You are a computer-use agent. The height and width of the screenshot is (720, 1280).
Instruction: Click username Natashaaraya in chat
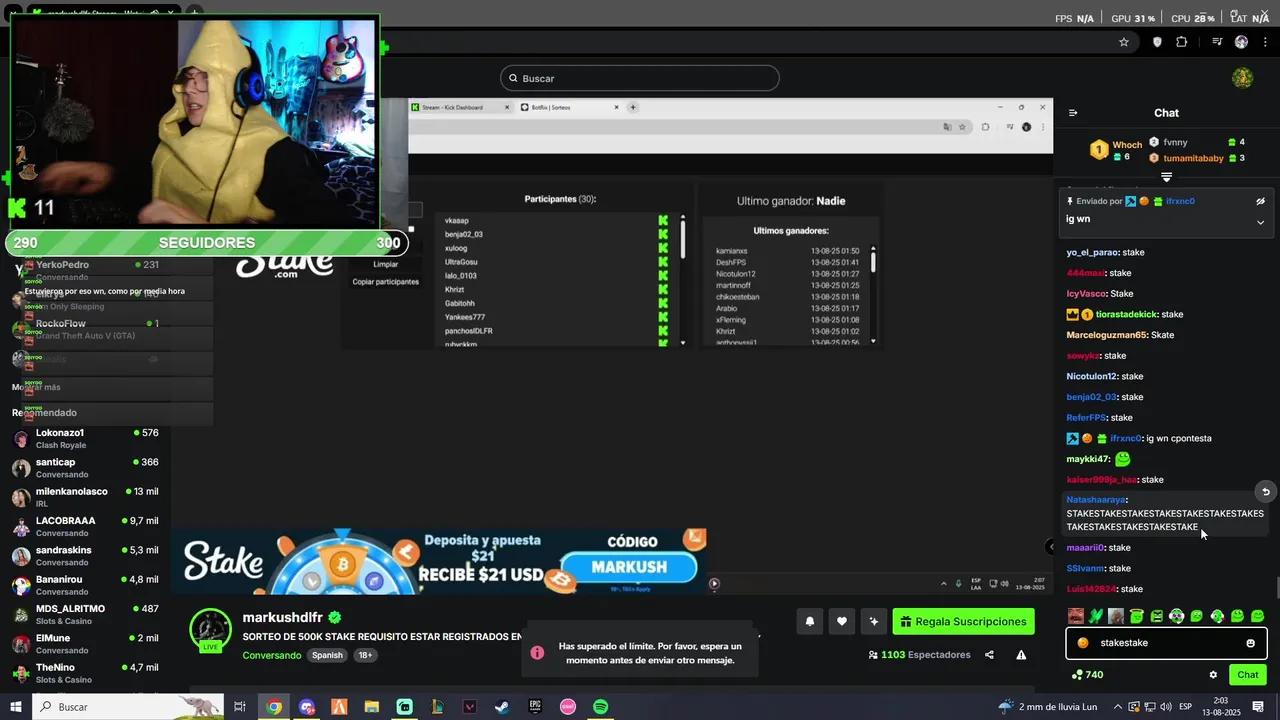(x=1095, y=499)
